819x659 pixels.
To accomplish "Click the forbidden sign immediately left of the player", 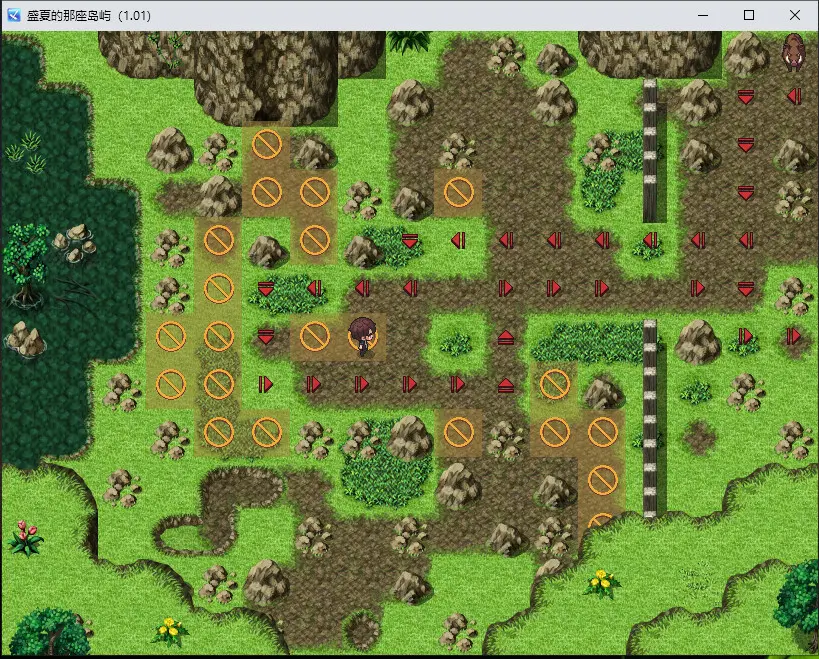I will coord(315,336).
